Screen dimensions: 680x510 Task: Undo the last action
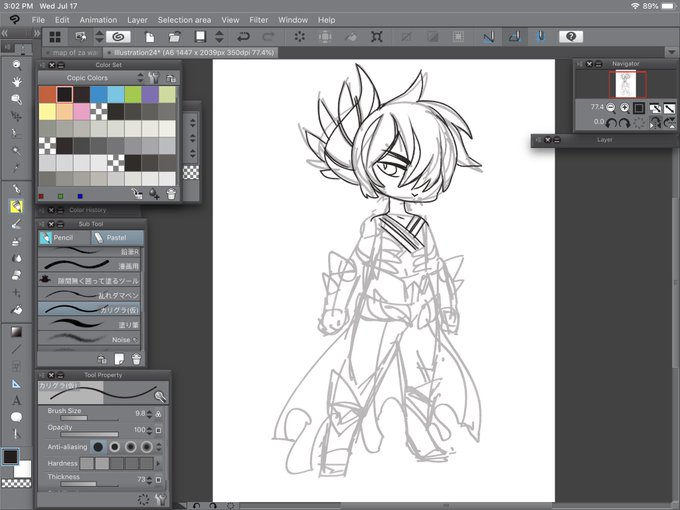[x=243, y=37]
